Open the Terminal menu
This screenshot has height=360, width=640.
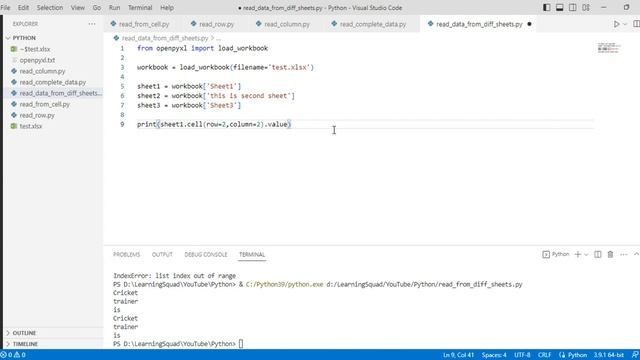point(140,7)
